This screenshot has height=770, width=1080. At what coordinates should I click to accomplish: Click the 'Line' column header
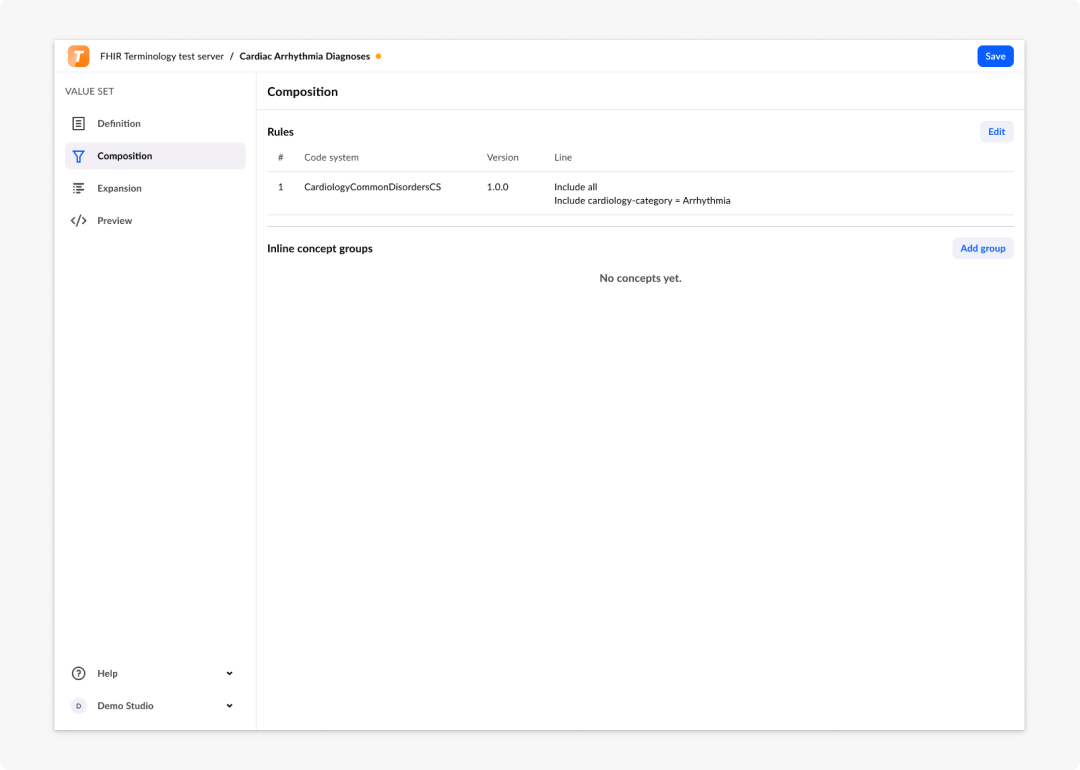coord(563,158)
